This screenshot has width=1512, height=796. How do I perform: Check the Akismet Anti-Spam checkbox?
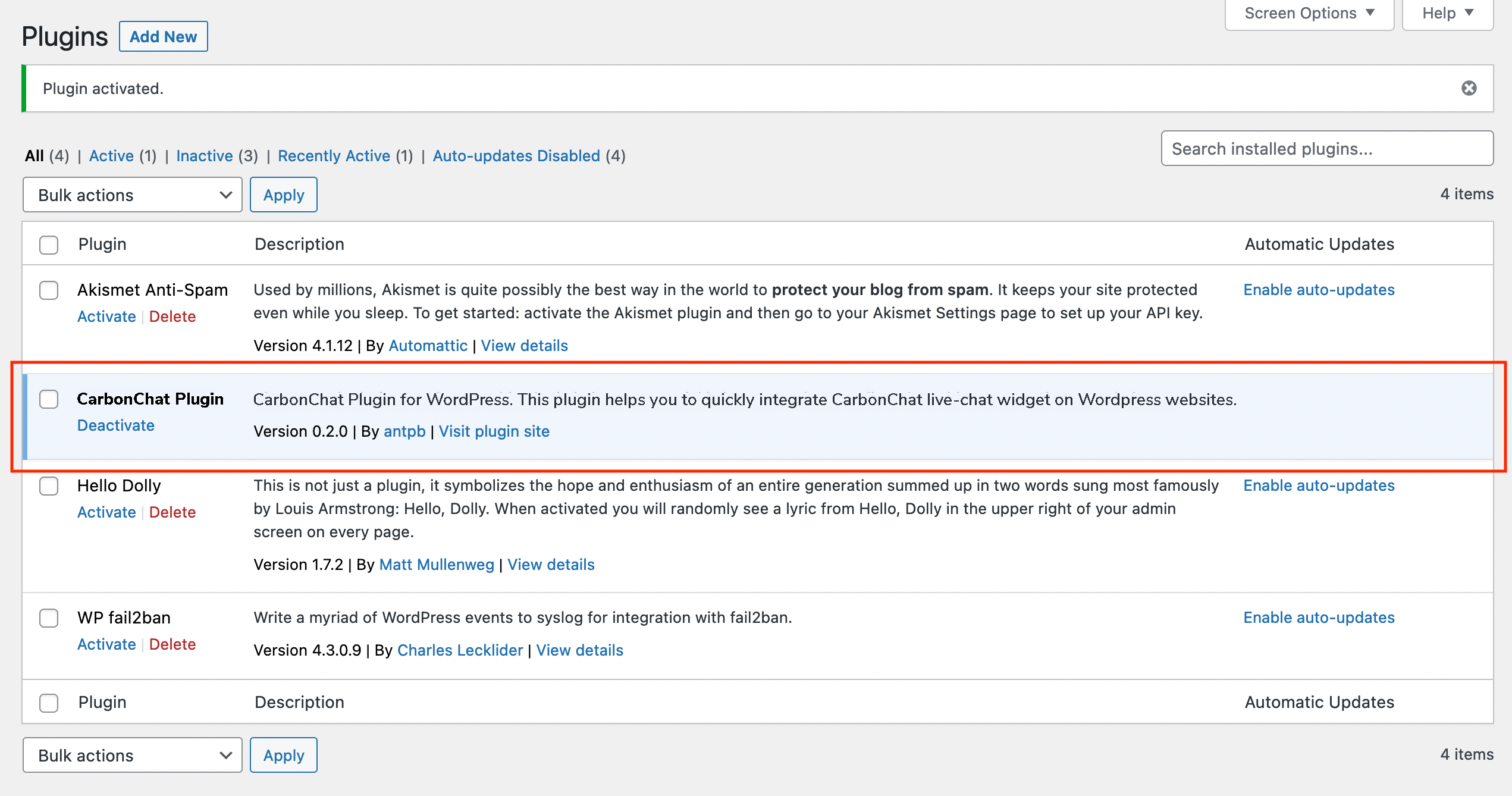(49, 290)
